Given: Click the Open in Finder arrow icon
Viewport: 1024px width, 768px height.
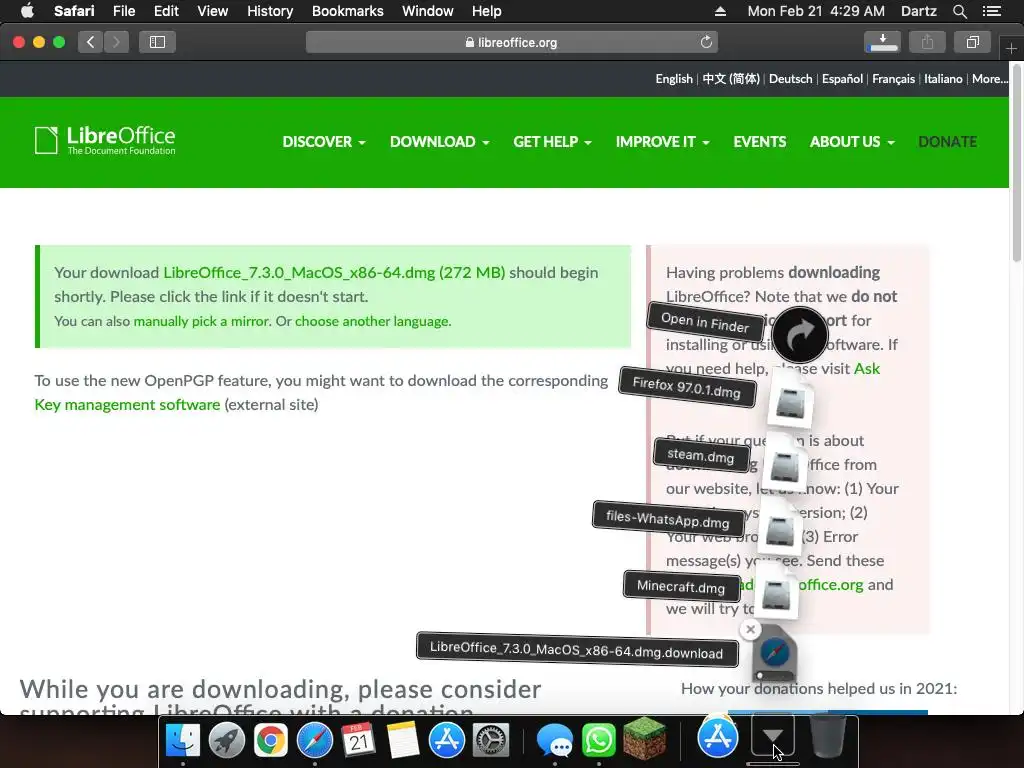Looking at the screenshot, I should coord(799,335).
